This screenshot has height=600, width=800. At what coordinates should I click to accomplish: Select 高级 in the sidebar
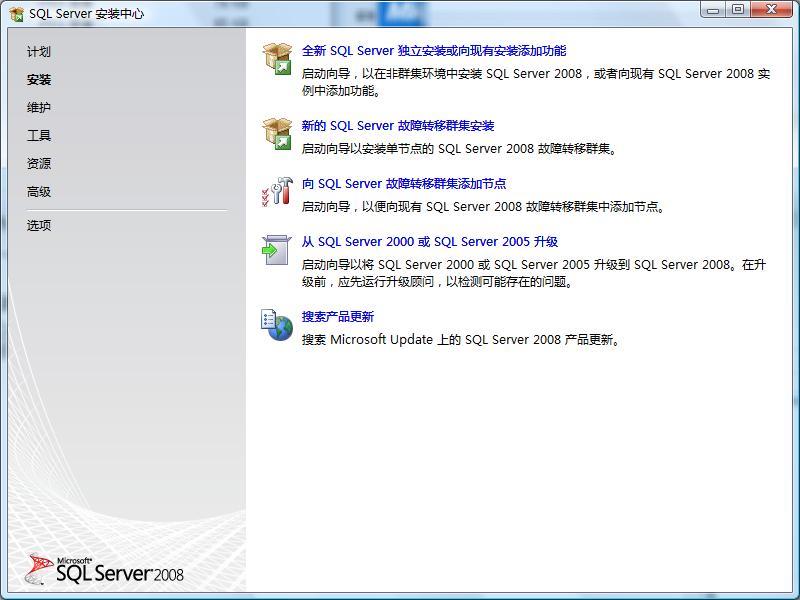38,191
